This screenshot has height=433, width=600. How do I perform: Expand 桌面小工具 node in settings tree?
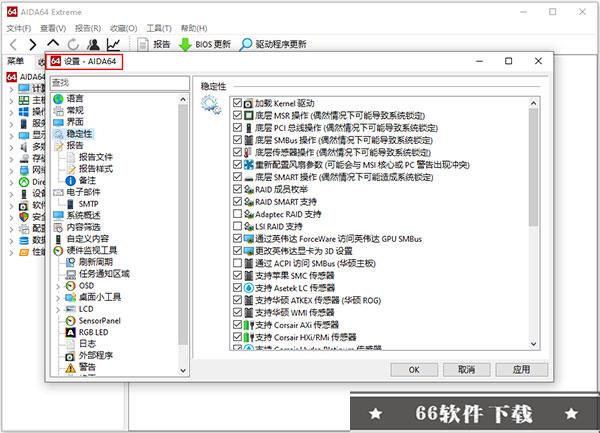58,298
